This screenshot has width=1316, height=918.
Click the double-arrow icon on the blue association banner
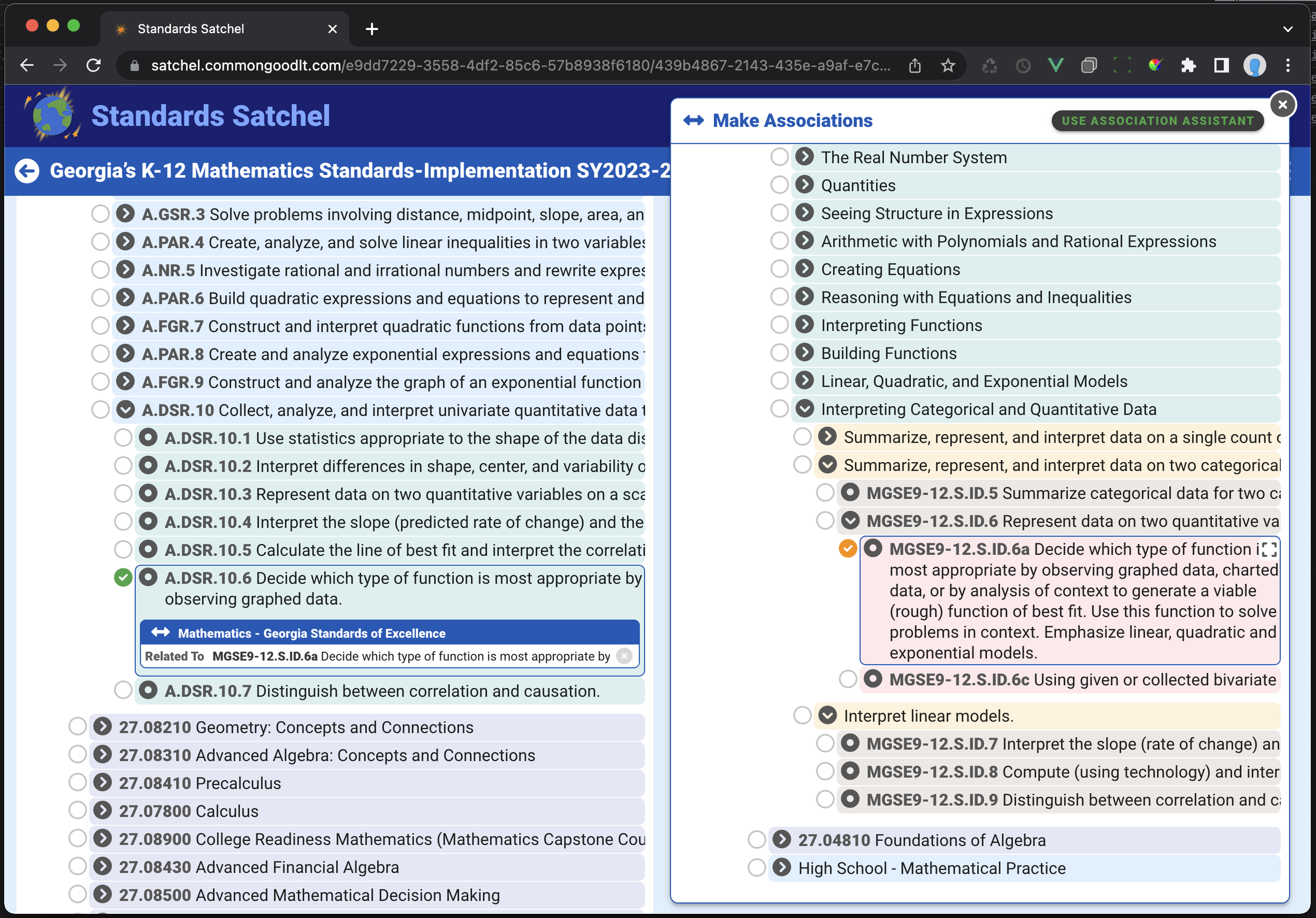[159, 633]
